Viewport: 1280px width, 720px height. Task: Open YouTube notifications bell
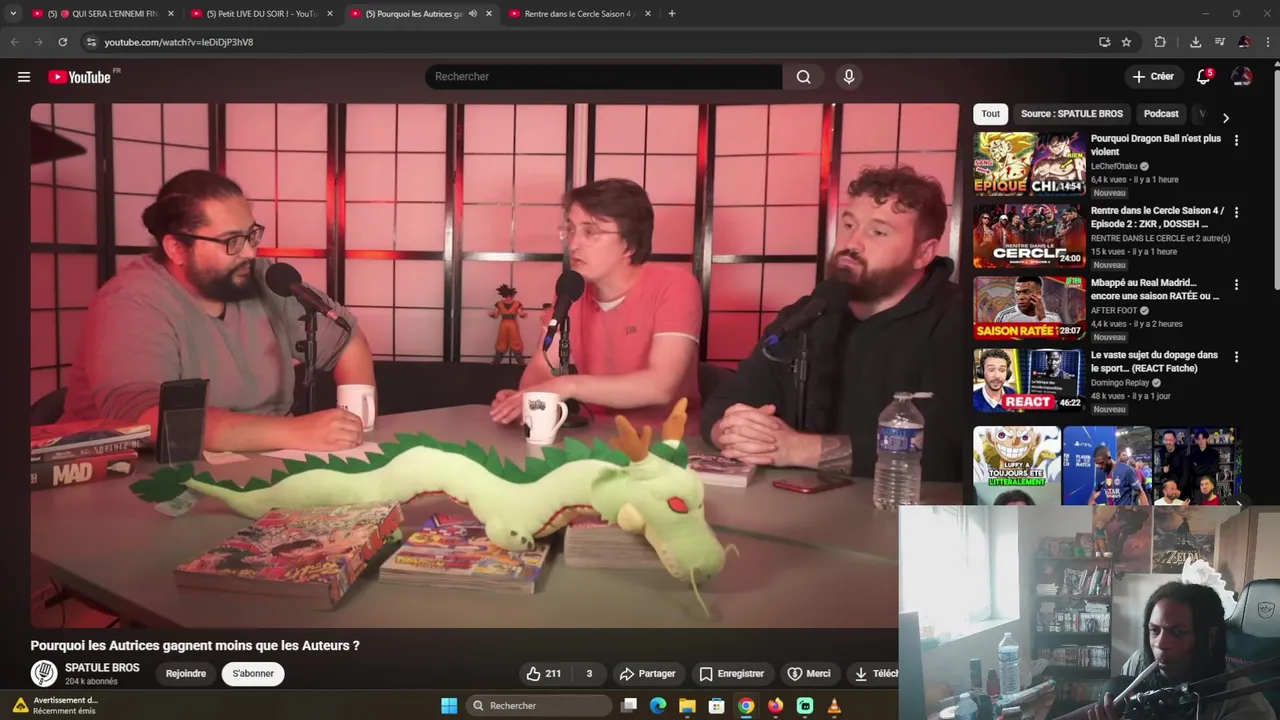(x=1204, y=77)
